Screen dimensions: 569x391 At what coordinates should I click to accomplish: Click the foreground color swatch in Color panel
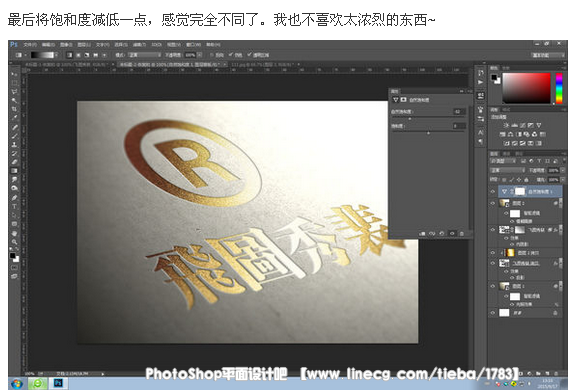pos(494,77)
